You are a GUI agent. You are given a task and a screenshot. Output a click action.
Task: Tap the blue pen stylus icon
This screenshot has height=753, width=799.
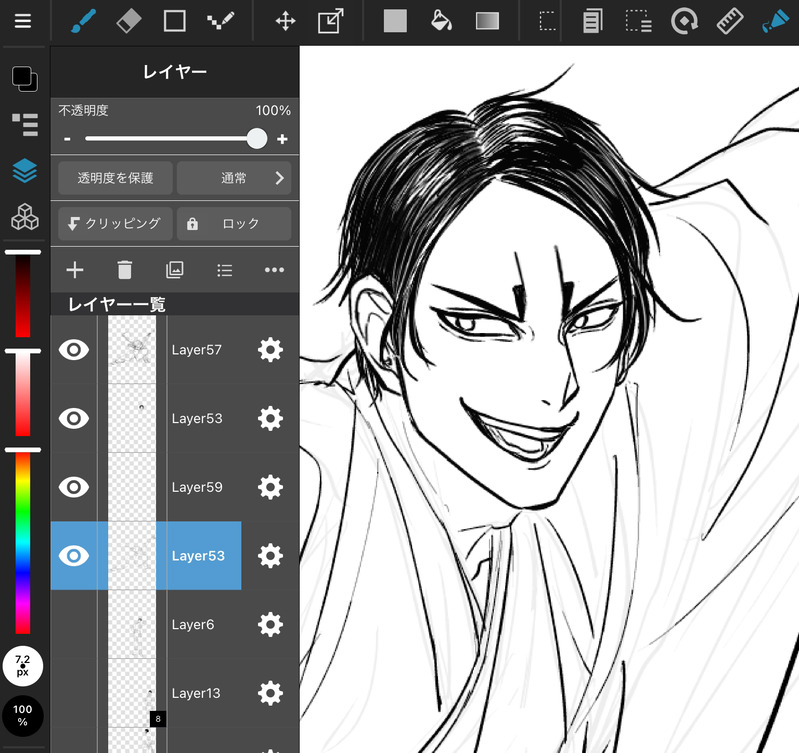(x=775, y=21)
